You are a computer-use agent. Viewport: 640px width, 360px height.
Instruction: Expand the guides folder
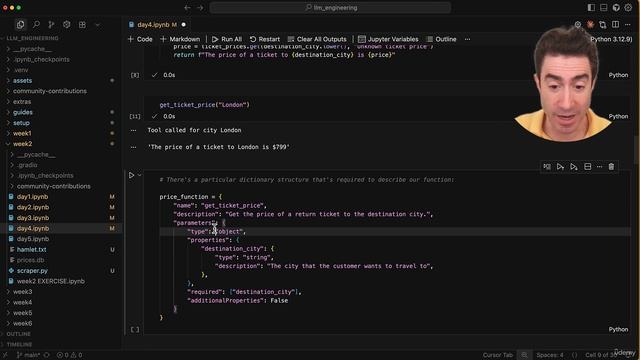click(x=22, y=112)
